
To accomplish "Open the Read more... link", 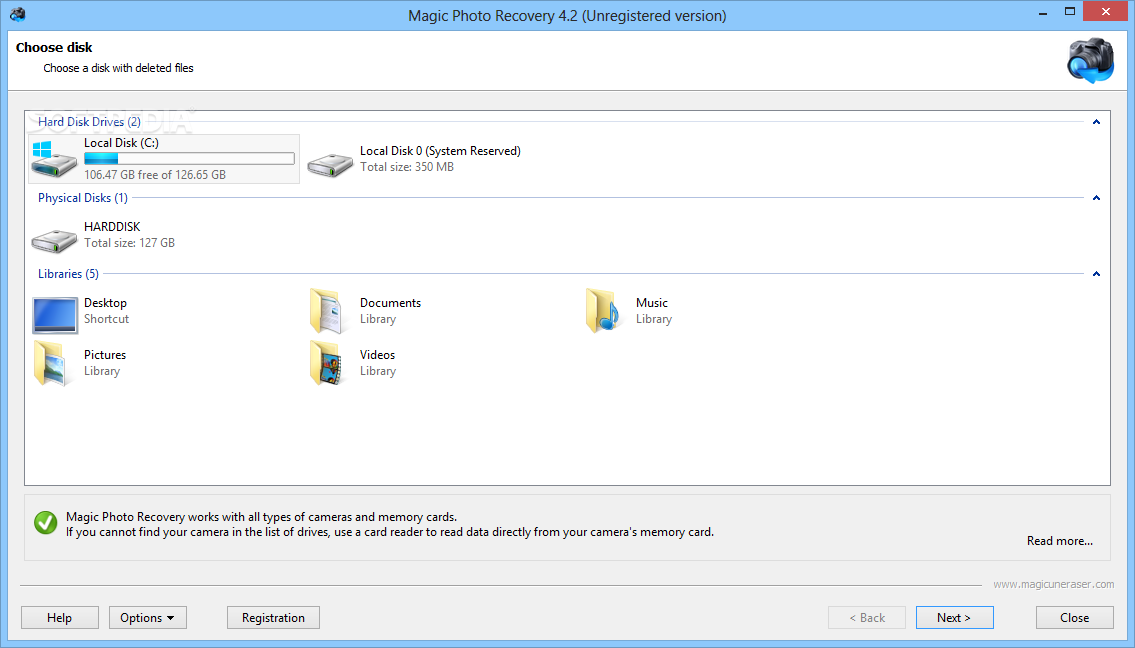I will click(1060, 541).
